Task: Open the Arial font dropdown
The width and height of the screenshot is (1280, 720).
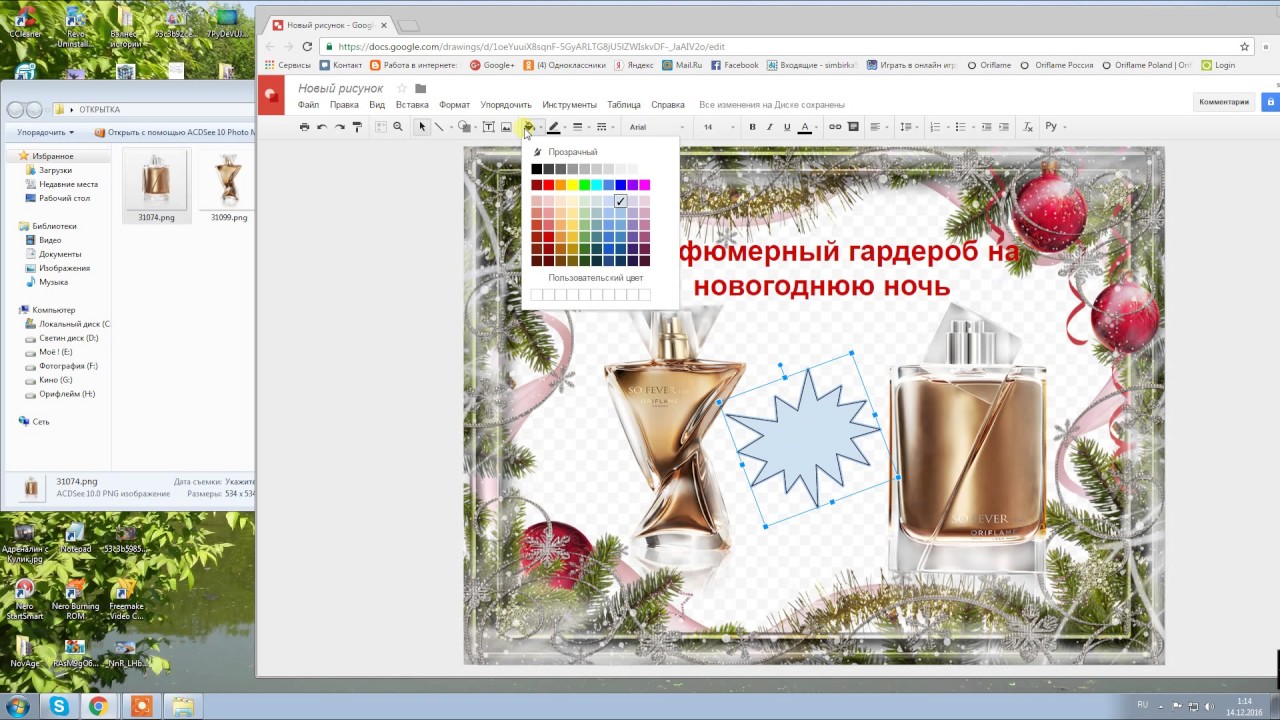Action: 656,127
